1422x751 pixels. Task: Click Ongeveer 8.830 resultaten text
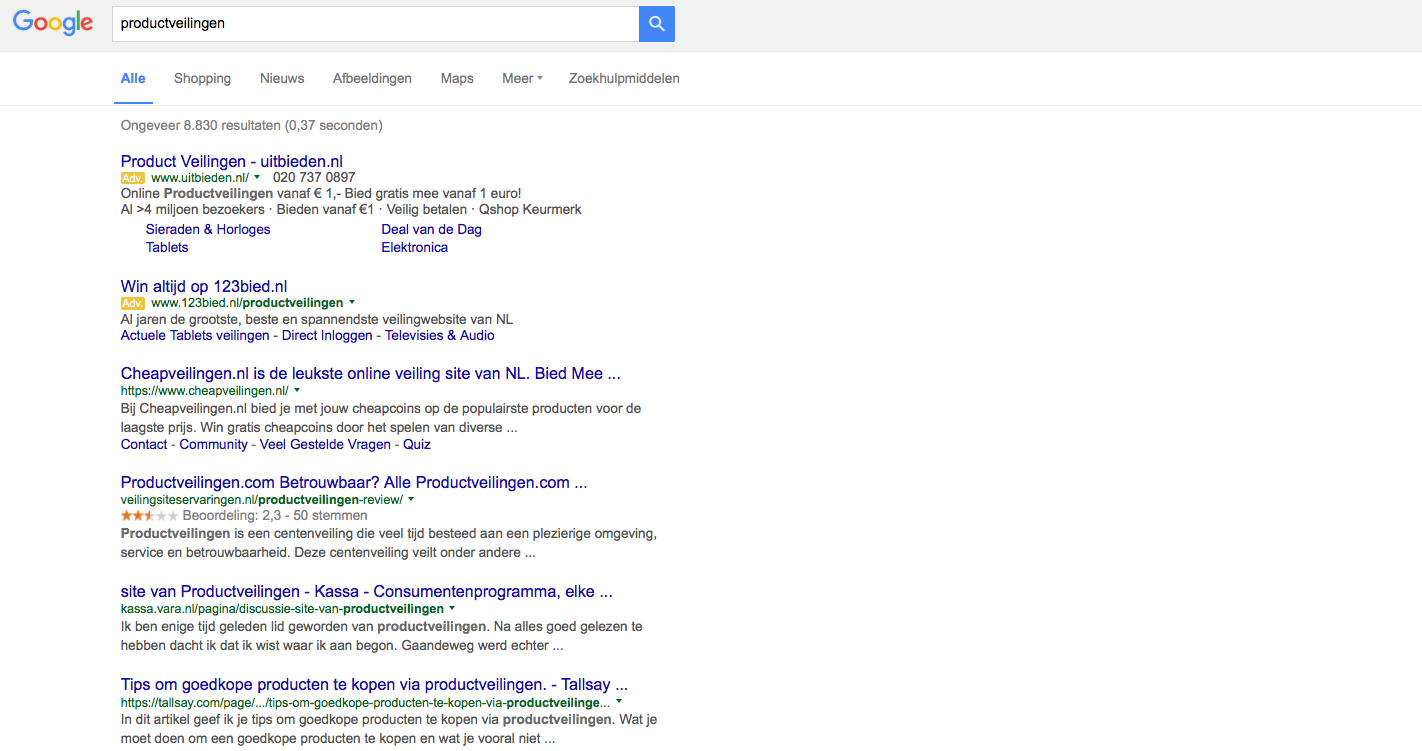point(252,125)
